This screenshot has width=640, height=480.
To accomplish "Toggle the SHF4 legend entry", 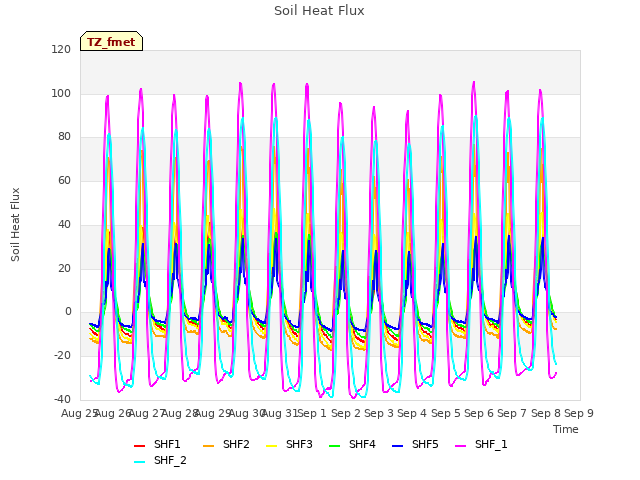I will (x=352, y=444).
